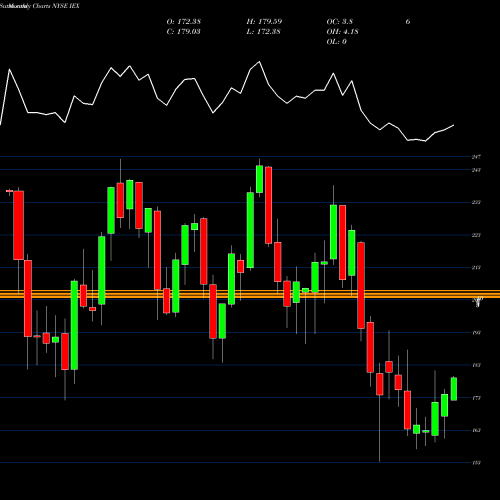The height and width of the screenshot is (500, 500).
Task: Click the 153 price axis label
Action: [476, 463]
